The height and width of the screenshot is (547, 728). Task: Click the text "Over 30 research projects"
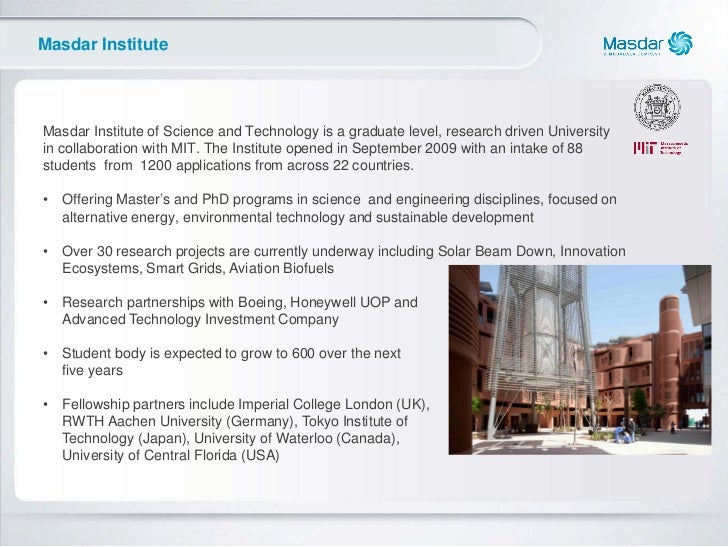coord(143,251)
